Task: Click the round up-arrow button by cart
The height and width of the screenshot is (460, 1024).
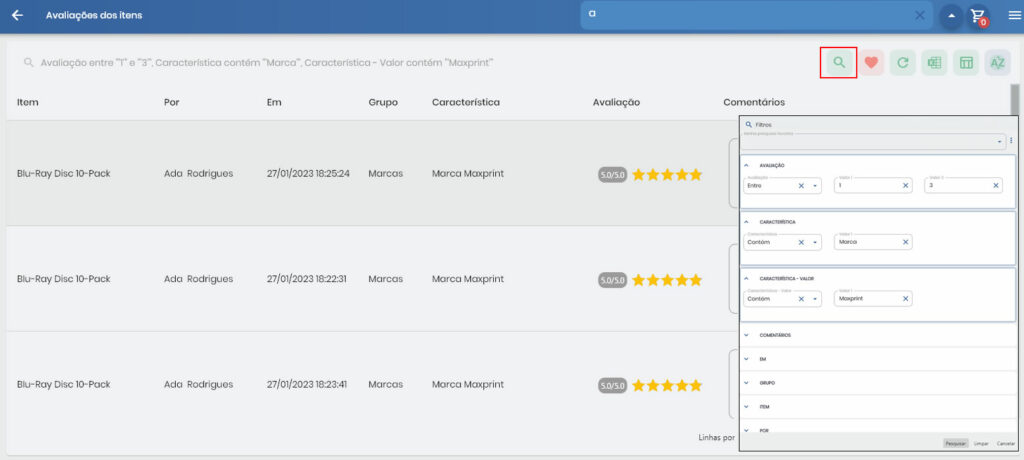Action: (x=951, y=16)
